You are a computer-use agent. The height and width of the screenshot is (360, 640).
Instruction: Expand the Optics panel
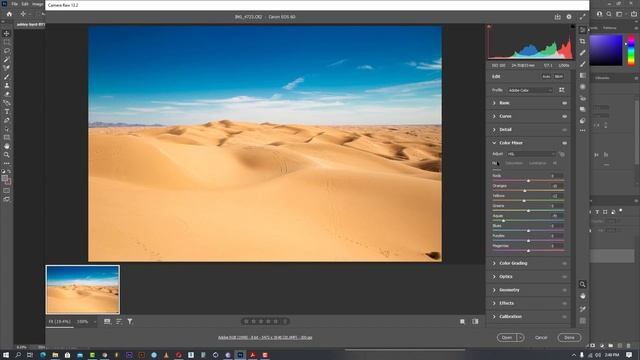tap(494, 277)
